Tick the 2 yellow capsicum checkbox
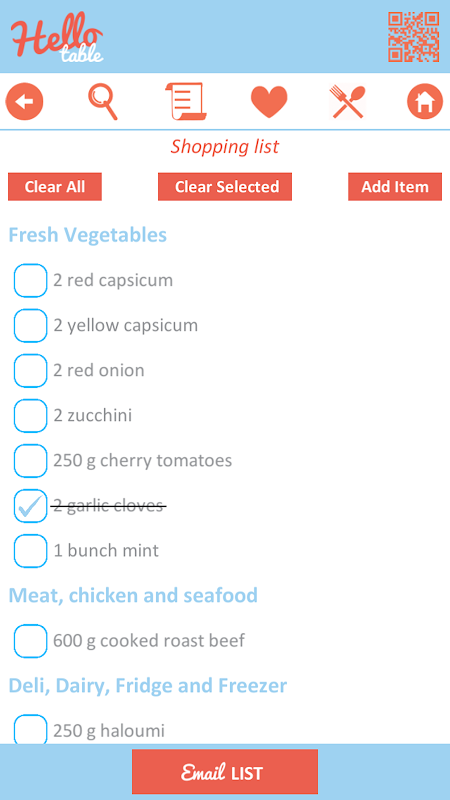 pos(31,326)
